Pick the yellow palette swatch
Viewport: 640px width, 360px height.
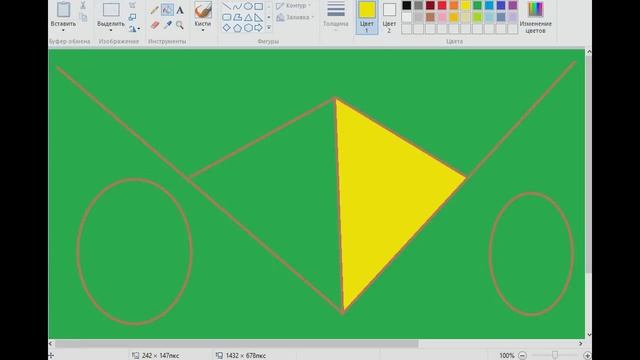[466, 5]
